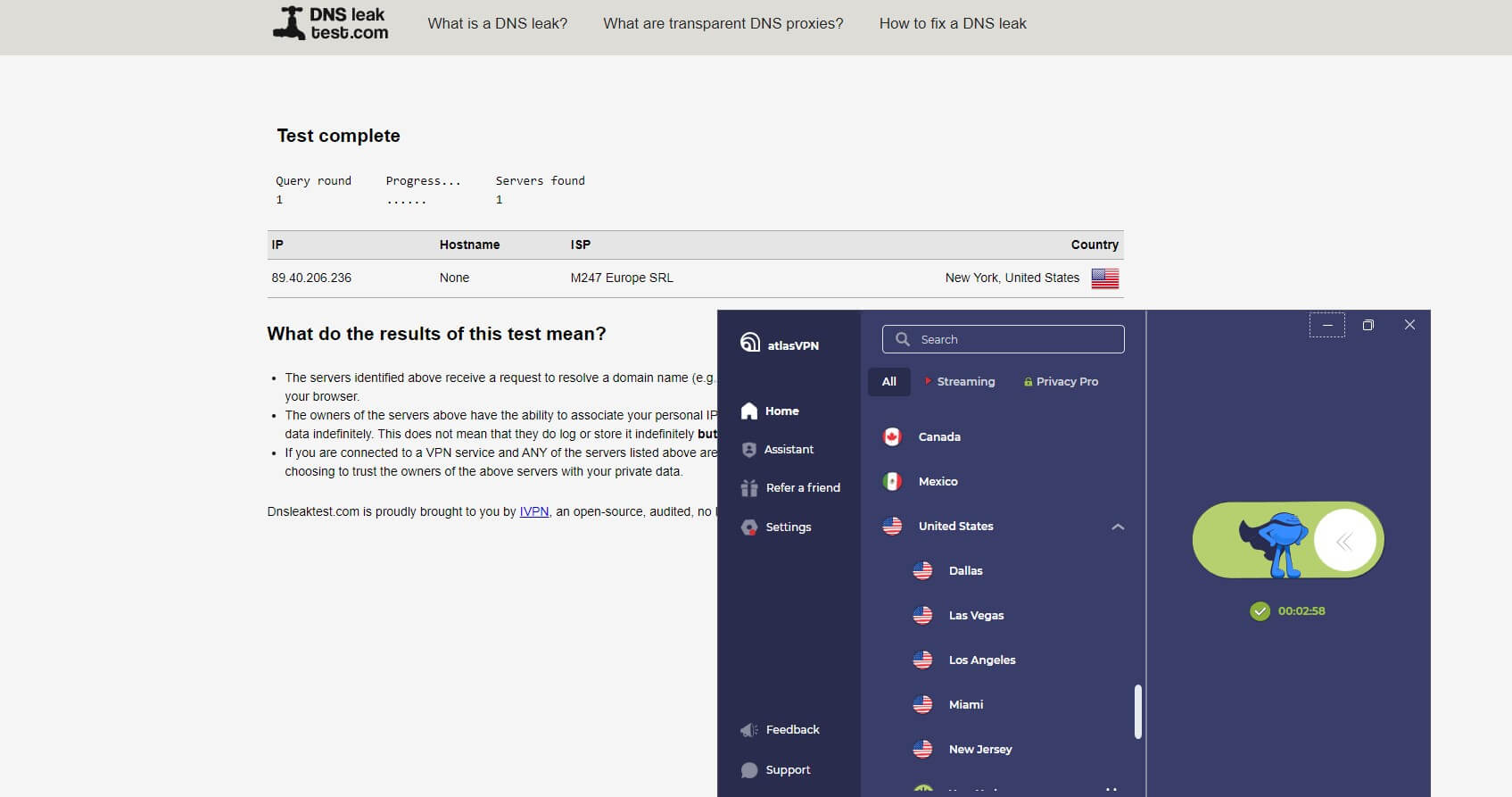The height and width of the screenshot is (797, 1512).
Task: Connect to the Los Angeles server label
Action: pos(982,660)
